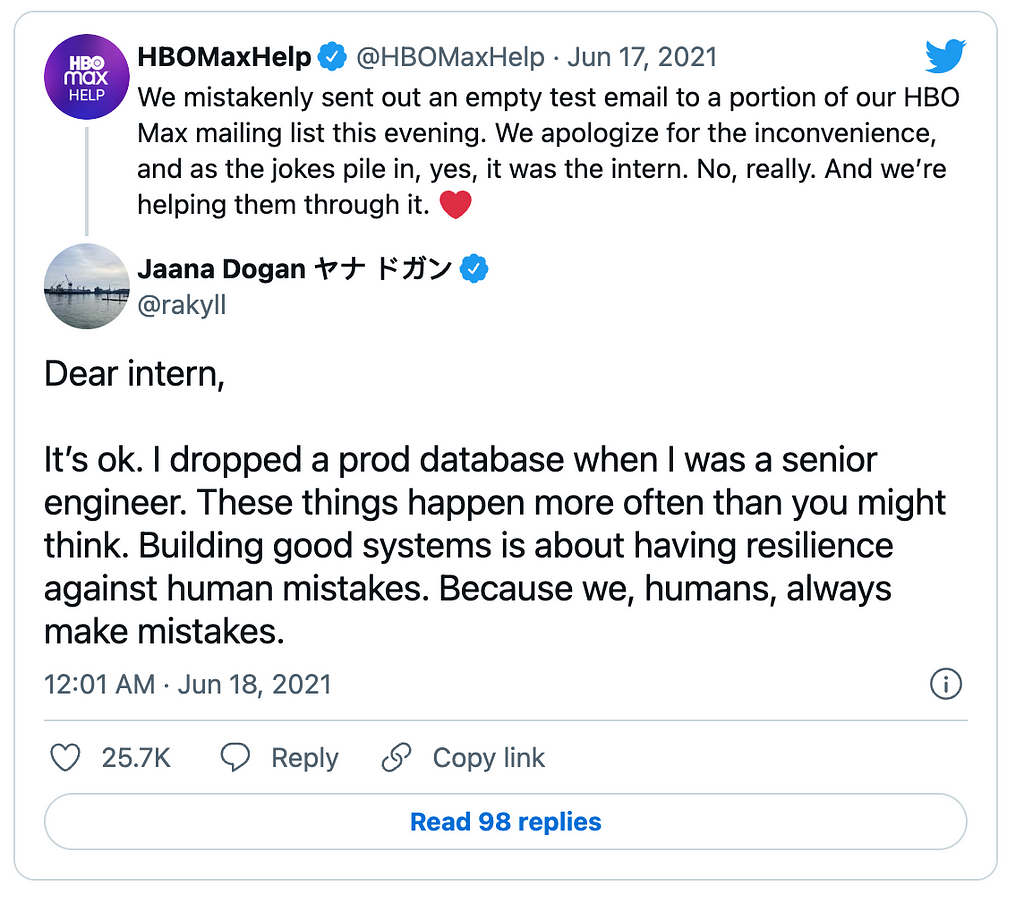
Task: Click the 25.7K likes count
Action: 136,758
